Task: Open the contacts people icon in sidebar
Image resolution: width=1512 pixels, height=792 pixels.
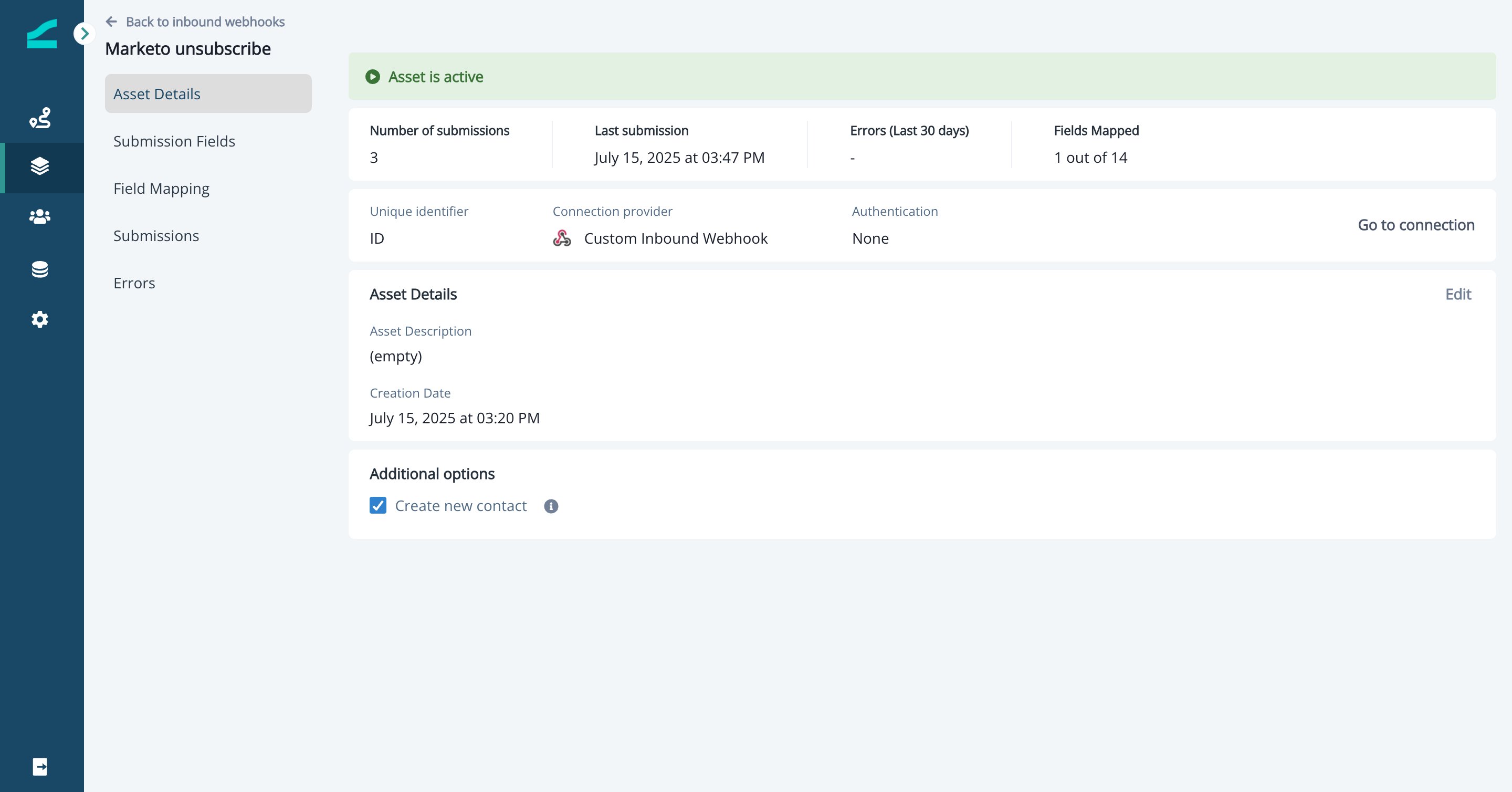Action: pyautogui.click(x=40, y=216)
